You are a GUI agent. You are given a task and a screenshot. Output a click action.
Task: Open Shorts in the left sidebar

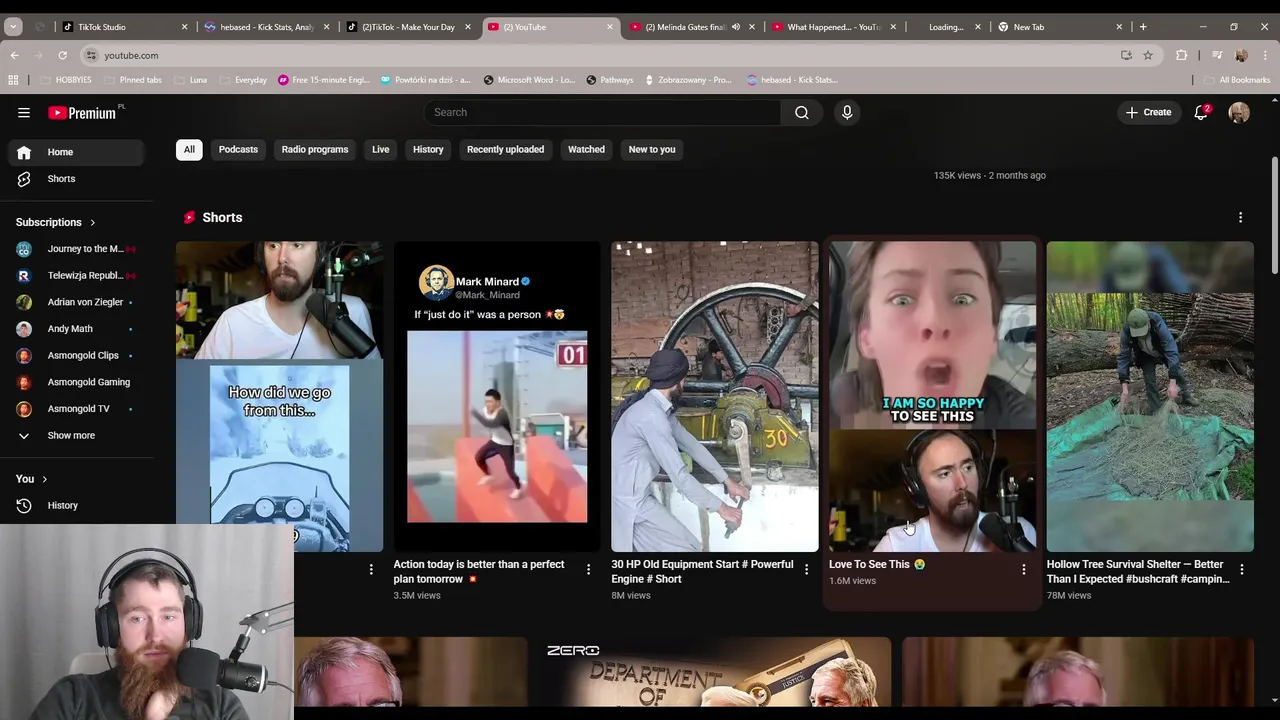point(75,178)
